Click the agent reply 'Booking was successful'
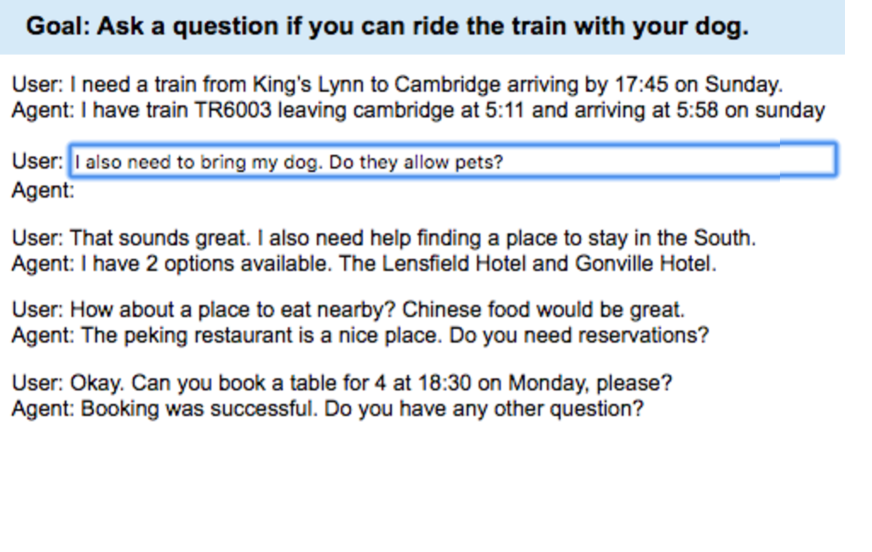The width and height of the screenshot is (872, 552). coord(327,409)
